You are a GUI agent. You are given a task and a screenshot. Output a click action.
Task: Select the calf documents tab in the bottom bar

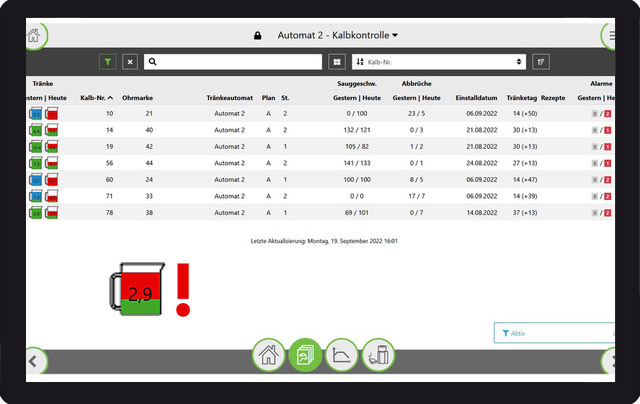[x=305, y=355]
